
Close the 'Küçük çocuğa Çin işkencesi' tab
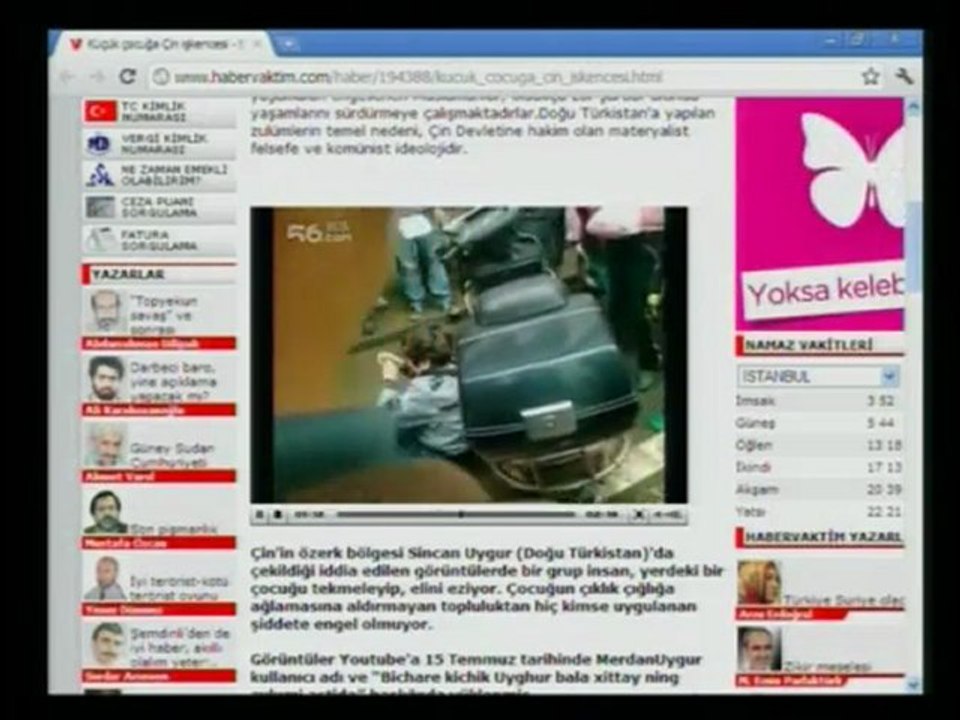[x=257, y=44]
